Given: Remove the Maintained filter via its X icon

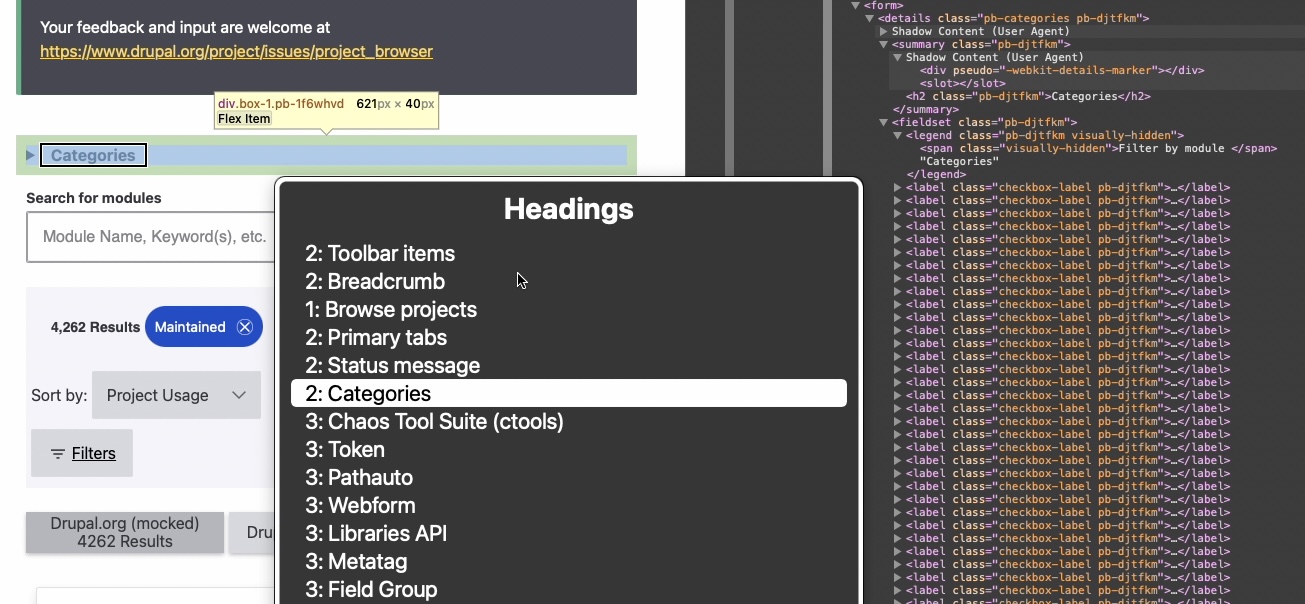Looking at the screenshot, I should (x=245, y=327).
